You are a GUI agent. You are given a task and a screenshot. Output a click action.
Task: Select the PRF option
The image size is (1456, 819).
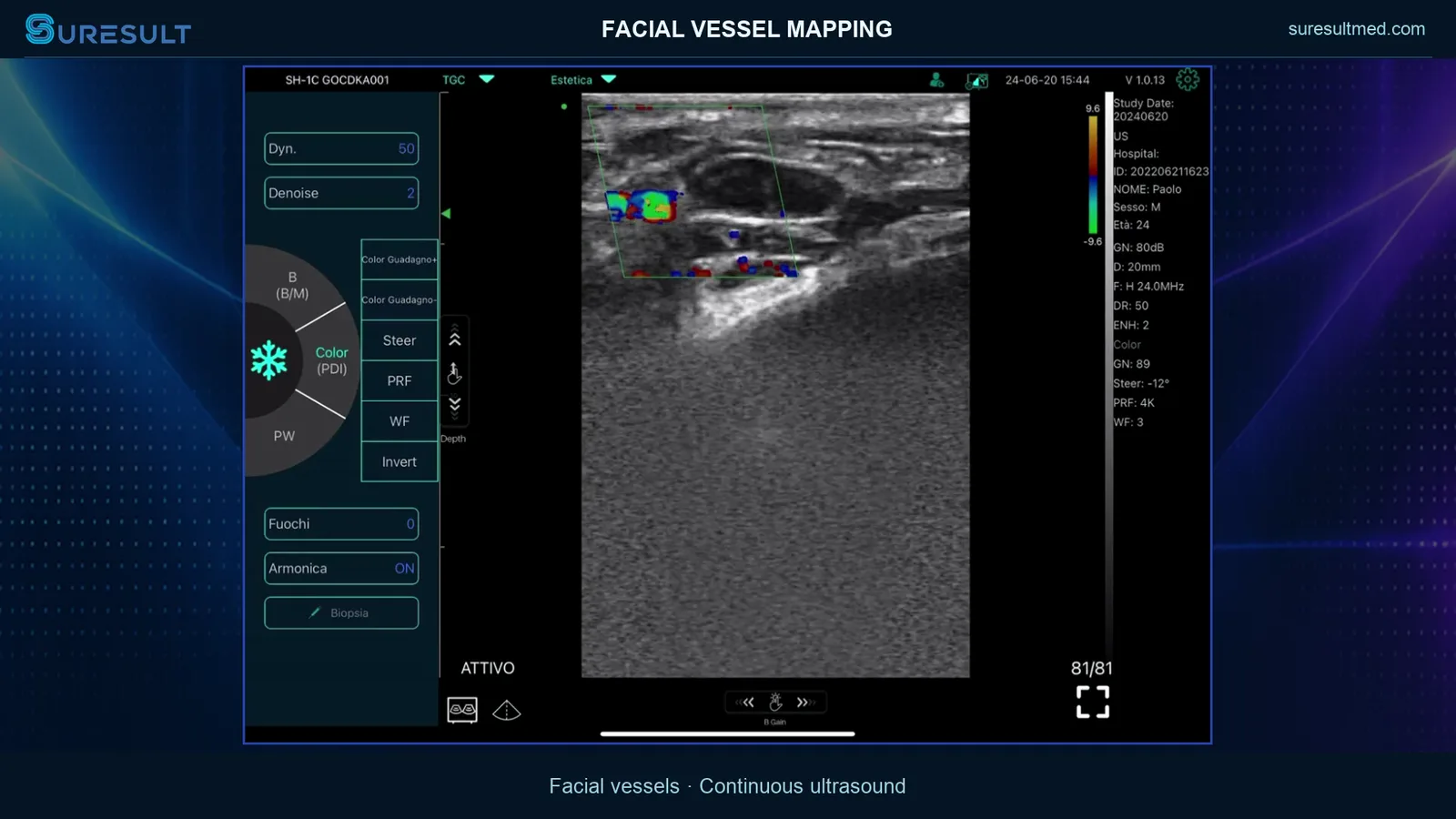pos(399,380)
